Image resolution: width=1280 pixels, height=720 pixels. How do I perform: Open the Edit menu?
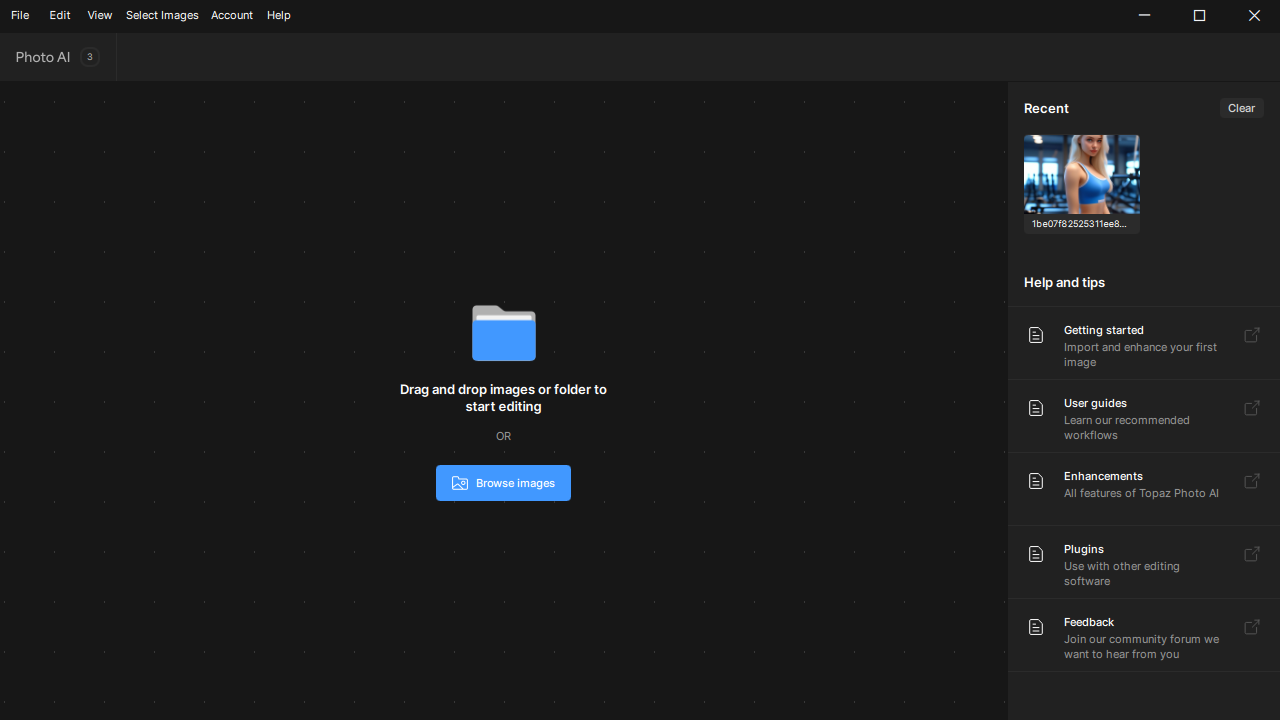click(60, 15)
